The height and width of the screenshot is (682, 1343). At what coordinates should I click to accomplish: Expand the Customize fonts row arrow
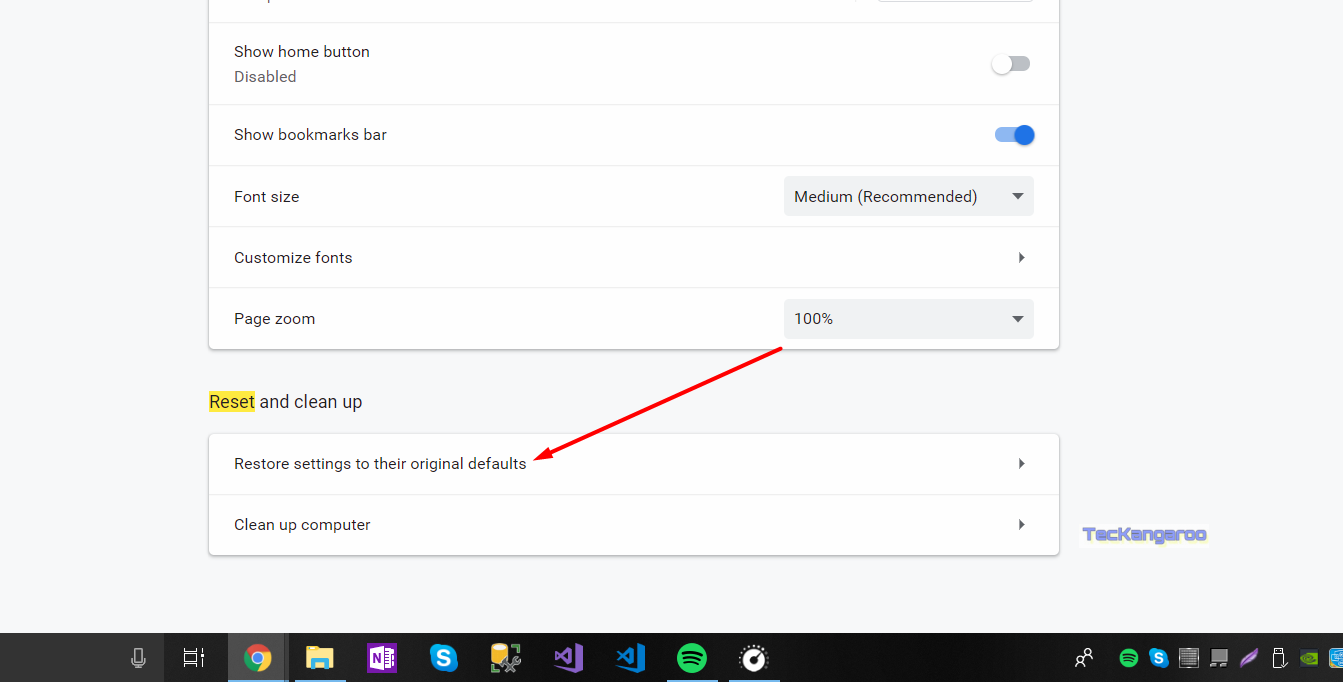tap(1021, 258)
